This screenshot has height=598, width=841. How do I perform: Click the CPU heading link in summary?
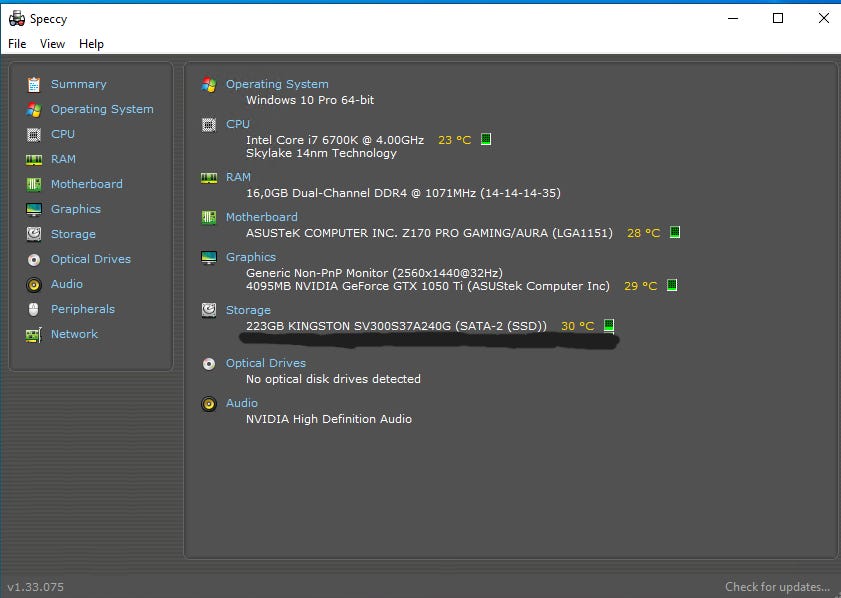point(238,124)
